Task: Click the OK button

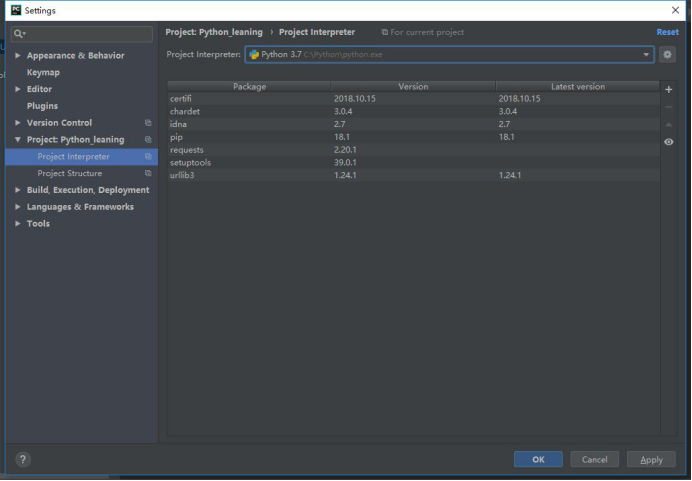Action: point(538,459)
